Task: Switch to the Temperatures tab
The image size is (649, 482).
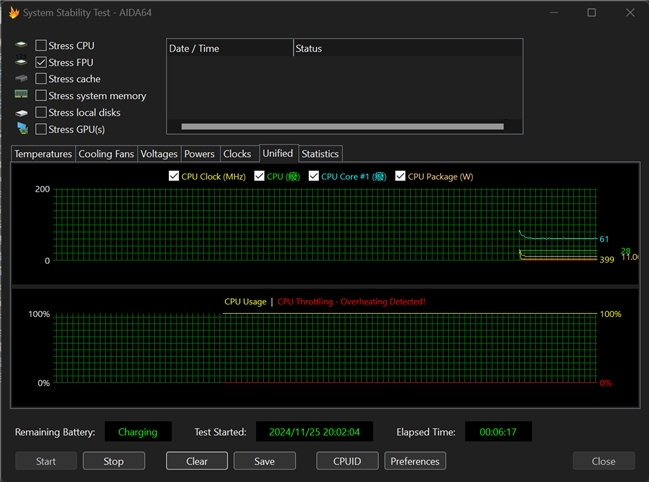Action: click(x=43, y=154)
